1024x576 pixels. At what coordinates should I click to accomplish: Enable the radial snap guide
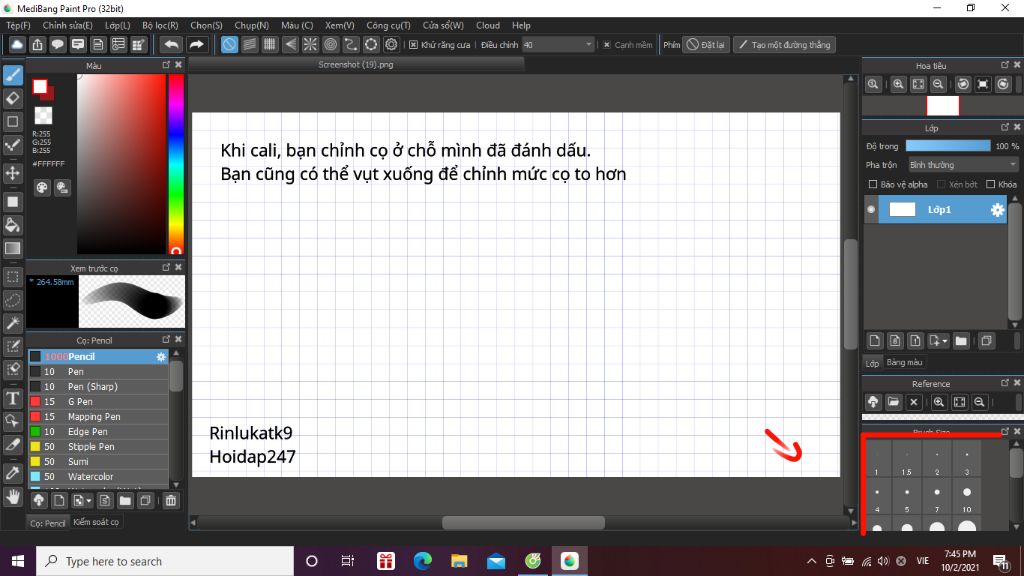tap(310, 44)
